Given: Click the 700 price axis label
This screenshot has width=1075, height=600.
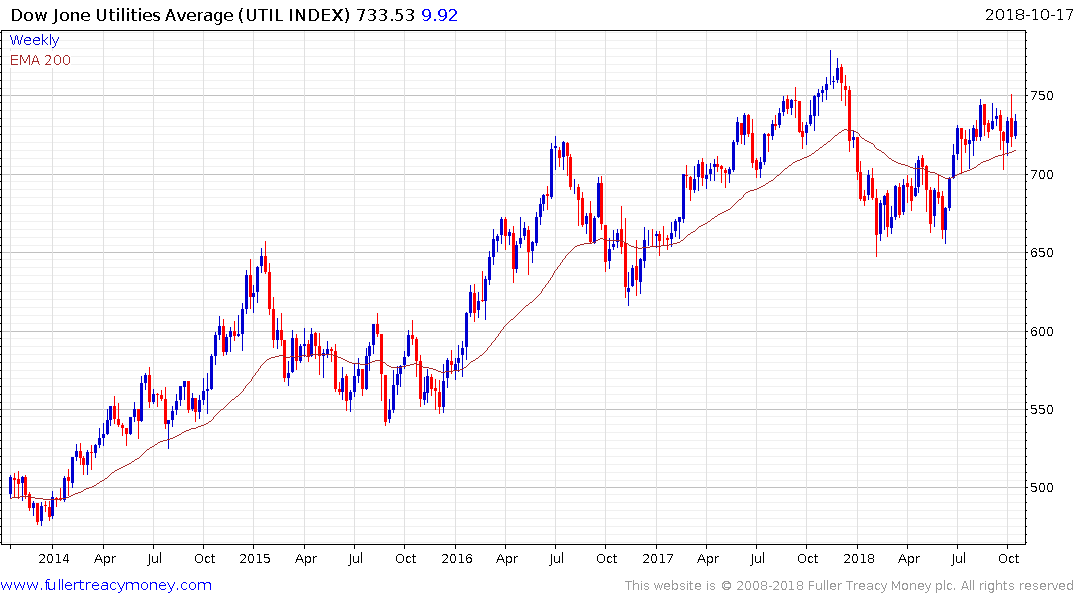Looking at the screenshot, I should [1042, 175].
